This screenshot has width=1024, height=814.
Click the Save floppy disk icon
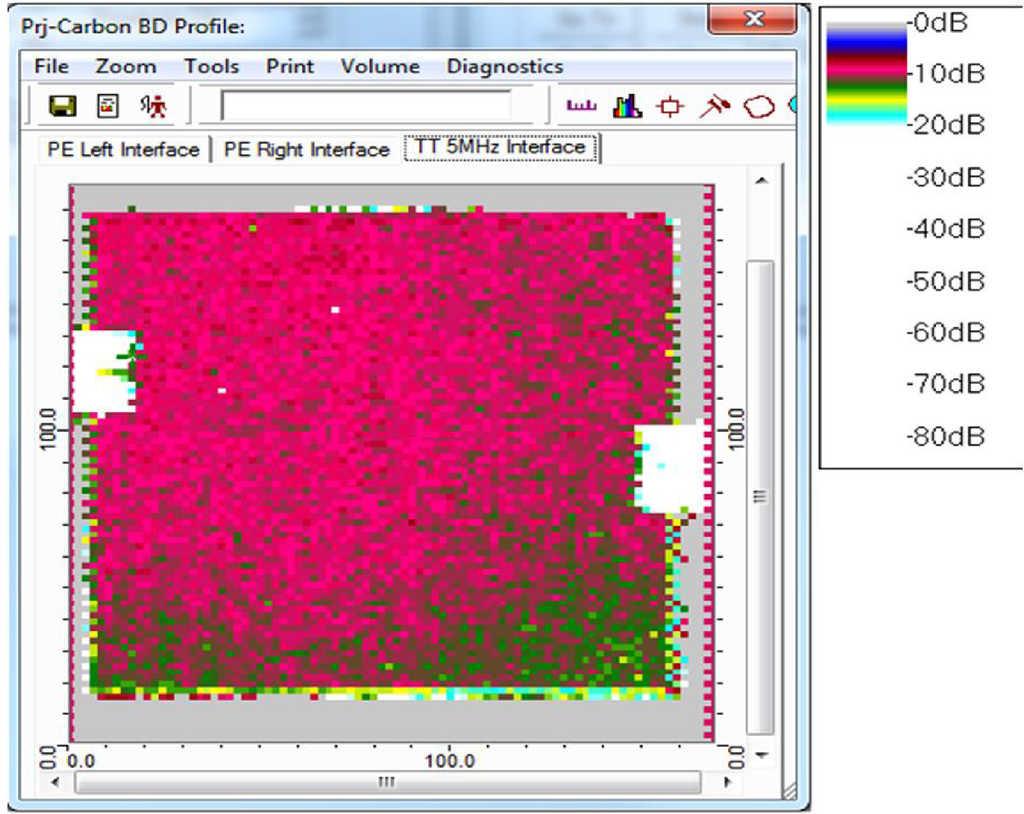64,106
